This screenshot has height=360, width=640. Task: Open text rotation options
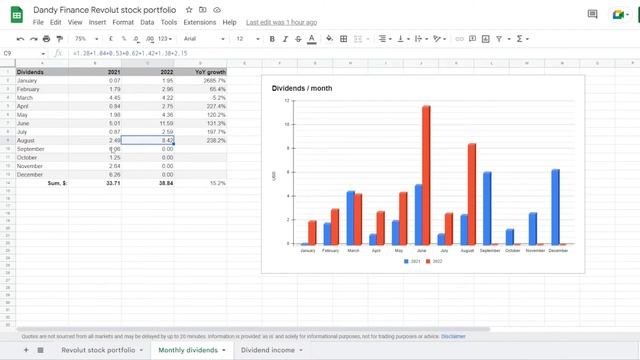pyautogui.click(x=439, y=39)
